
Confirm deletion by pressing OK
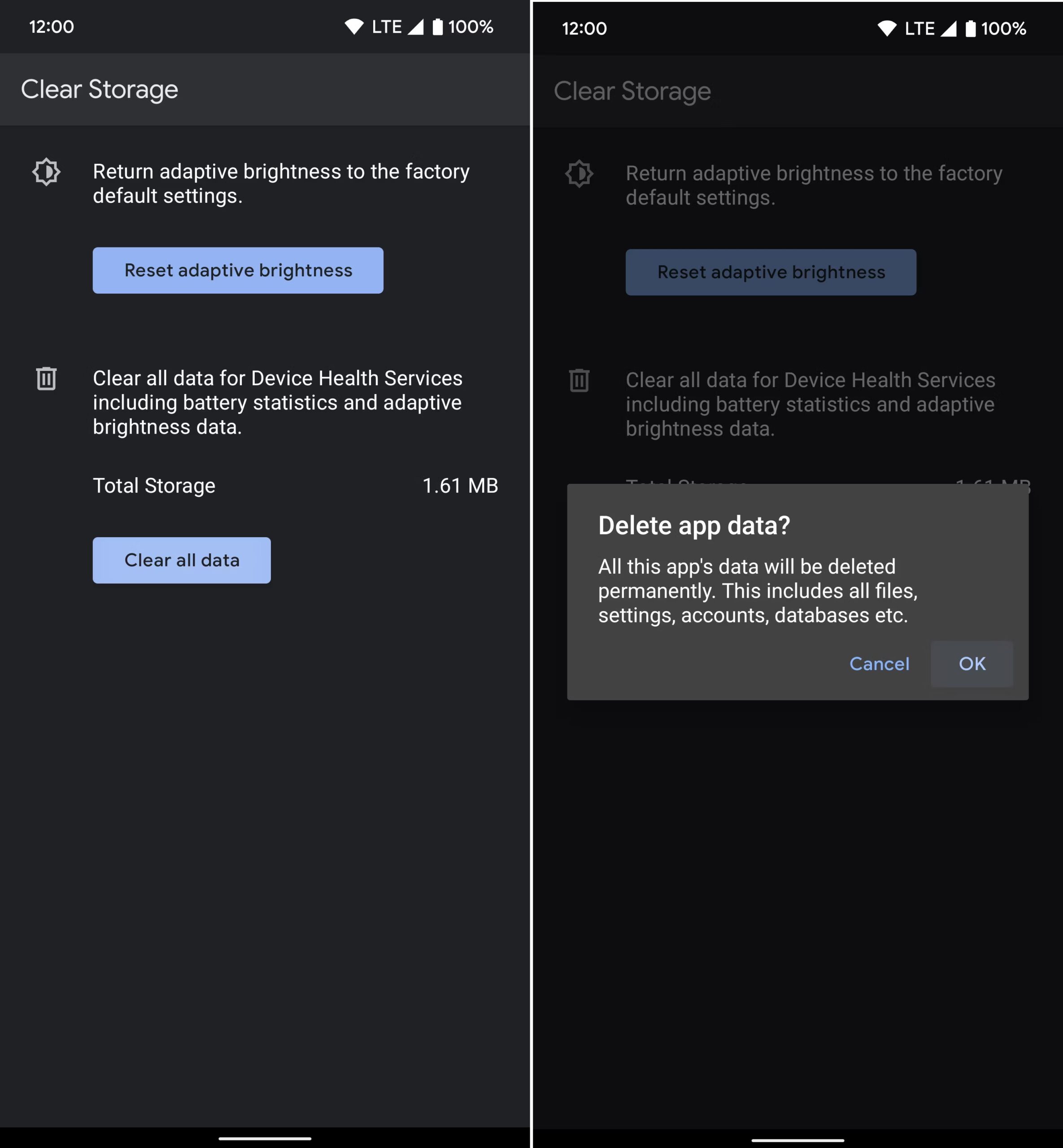(972, 664)
